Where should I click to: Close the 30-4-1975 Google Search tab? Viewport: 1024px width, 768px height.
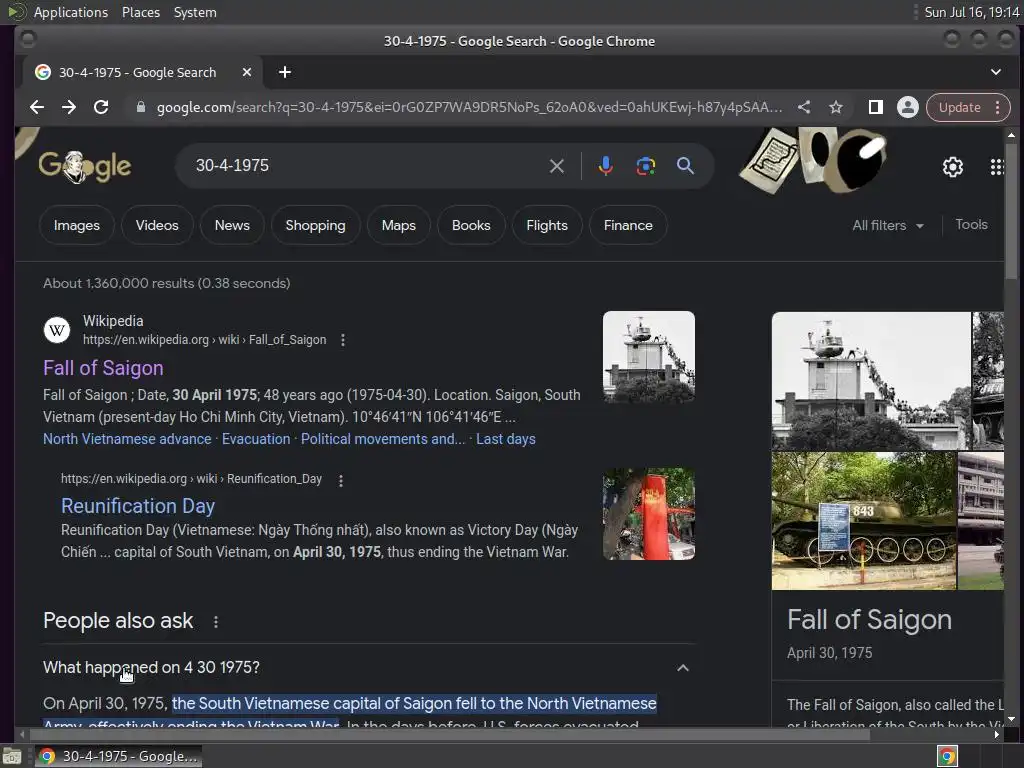[246, 72]
